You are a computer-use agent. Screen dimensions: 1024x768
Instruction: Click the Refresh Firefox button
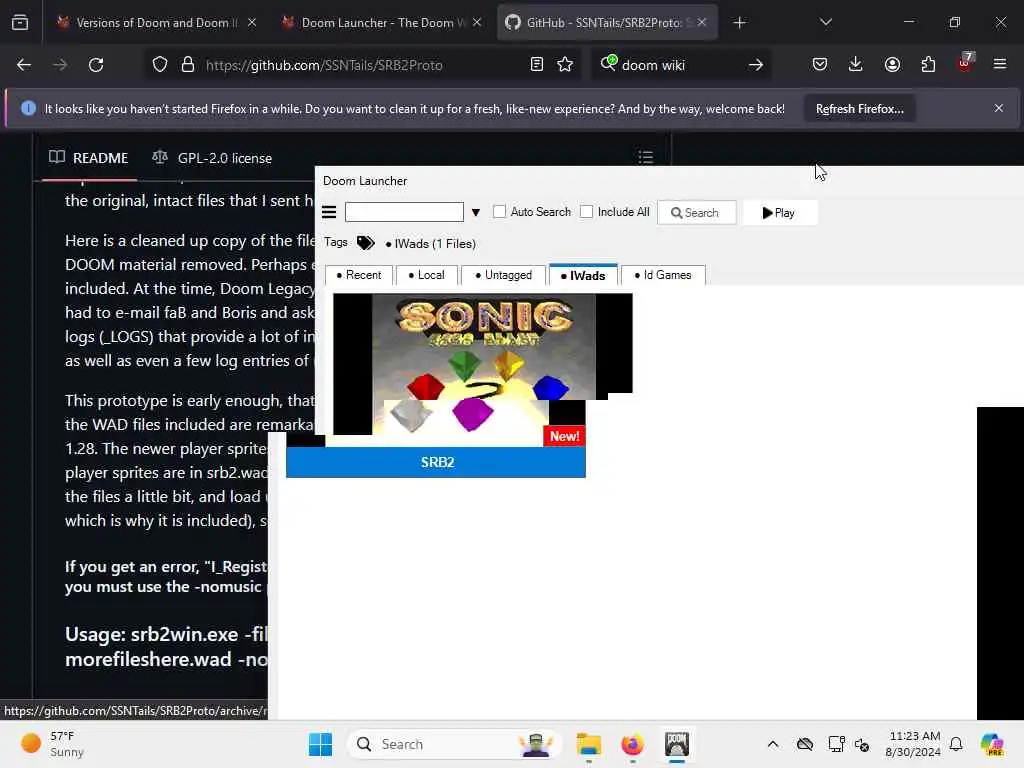point(859,108)
